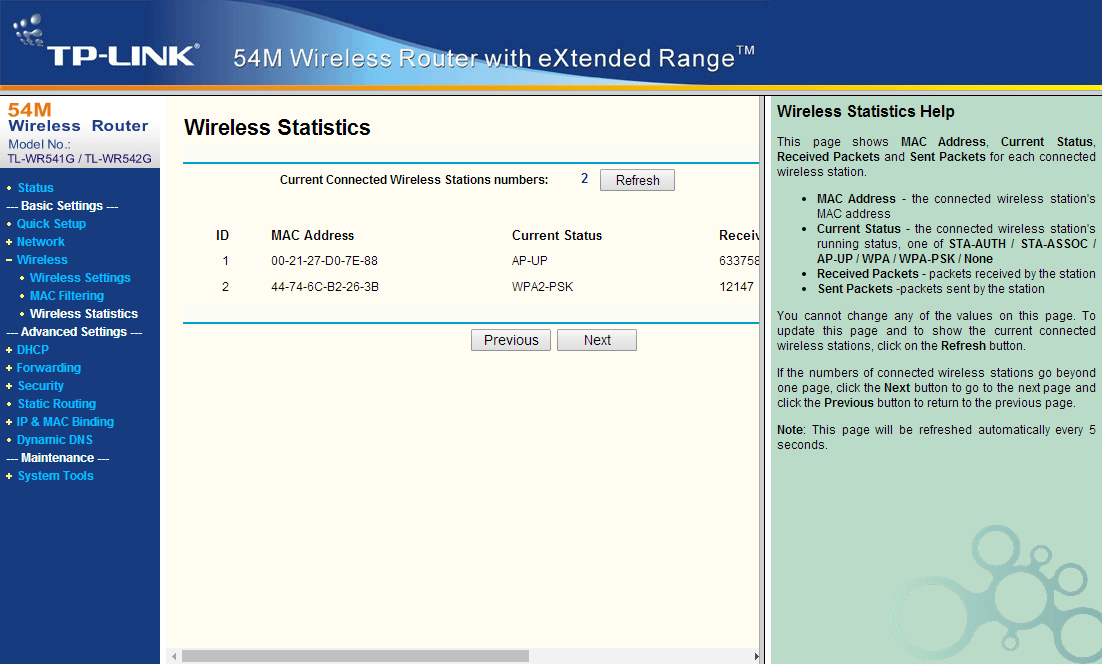Click the Wireless Statistics Help heading
Viewport: 1102px width, 664px height.
coord(866,111)
